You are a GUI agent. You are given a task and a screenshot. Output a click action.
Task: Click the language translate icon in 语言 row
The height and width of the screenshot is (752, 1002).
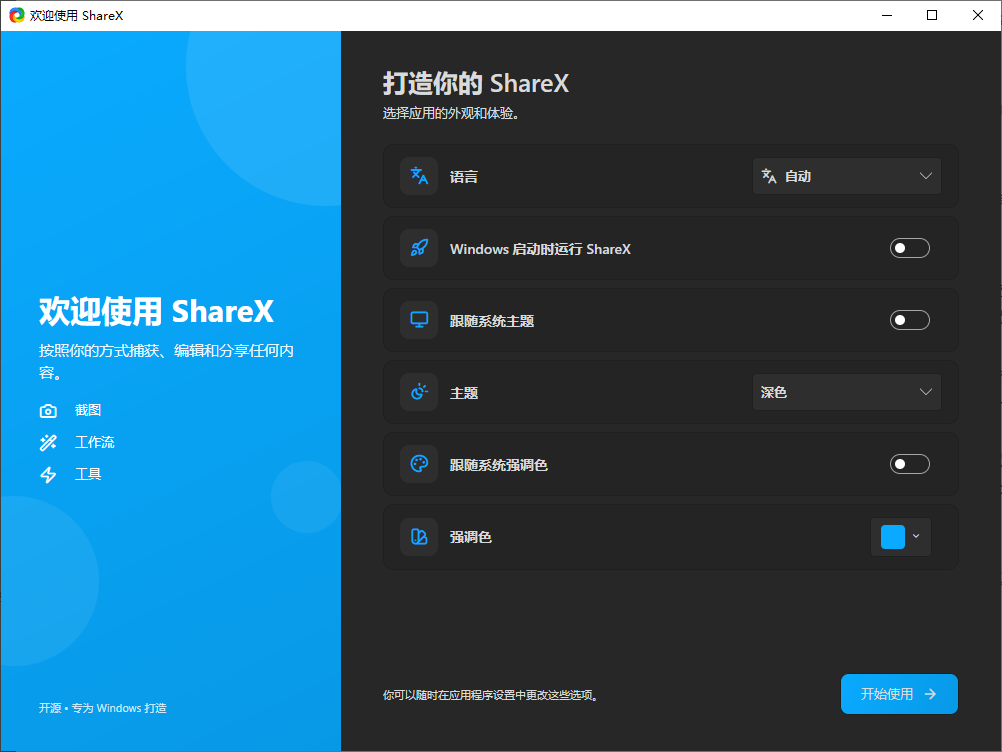(x=419, y=176)
